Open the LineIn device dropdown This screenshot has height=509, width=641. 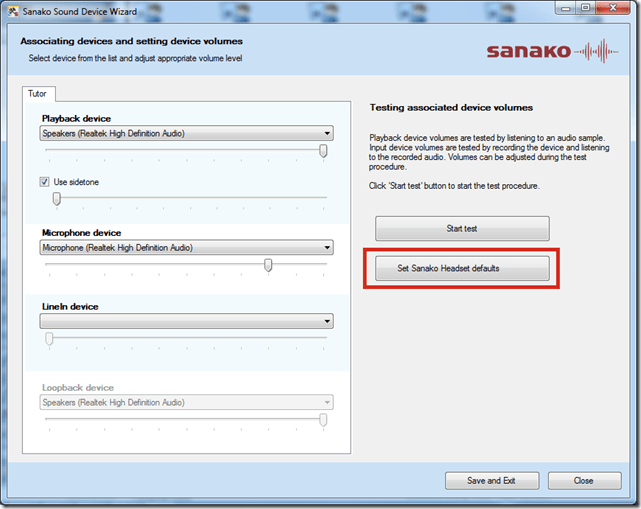(186, 321)
